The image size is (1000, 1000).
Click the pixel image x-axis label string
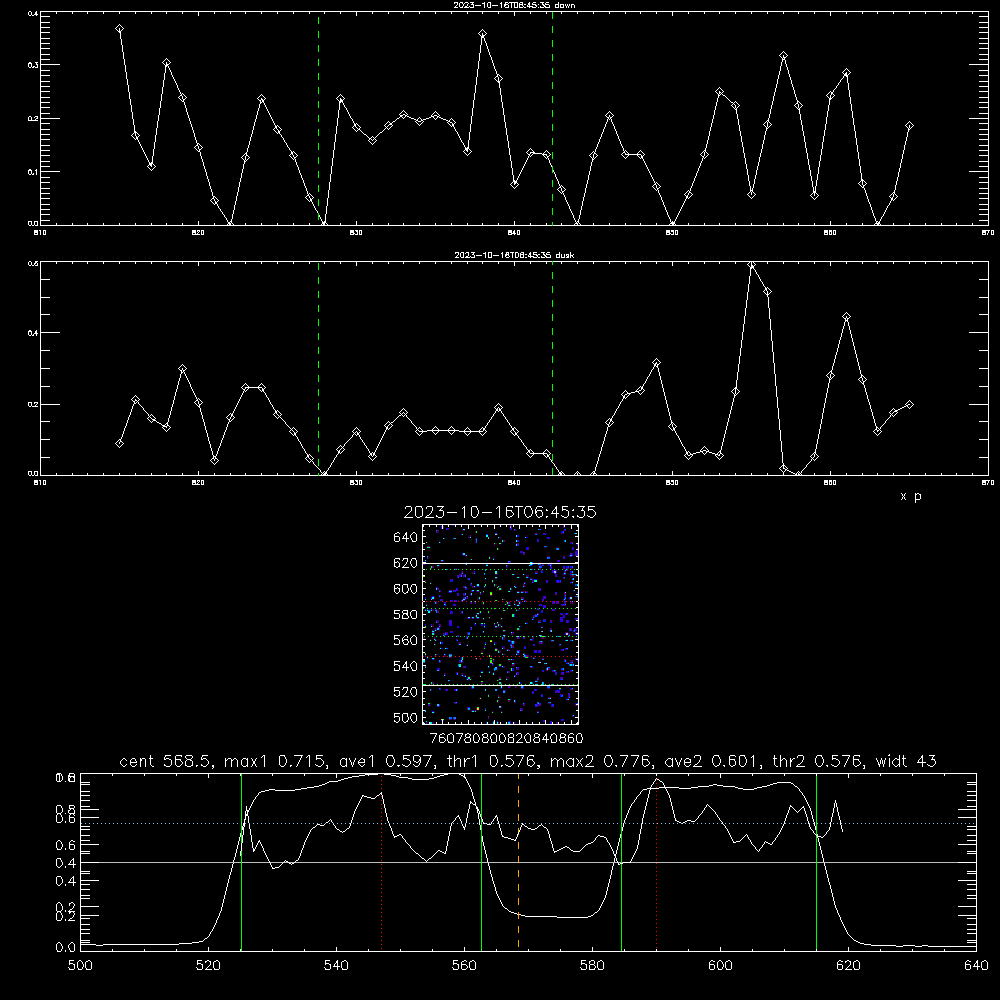506,739
